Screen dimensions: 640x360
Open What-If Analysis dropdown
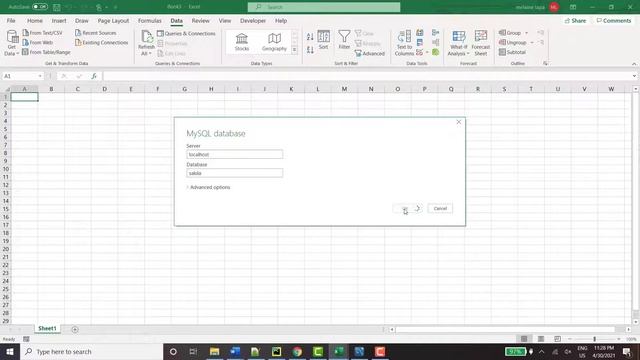(x=458, y=43)
